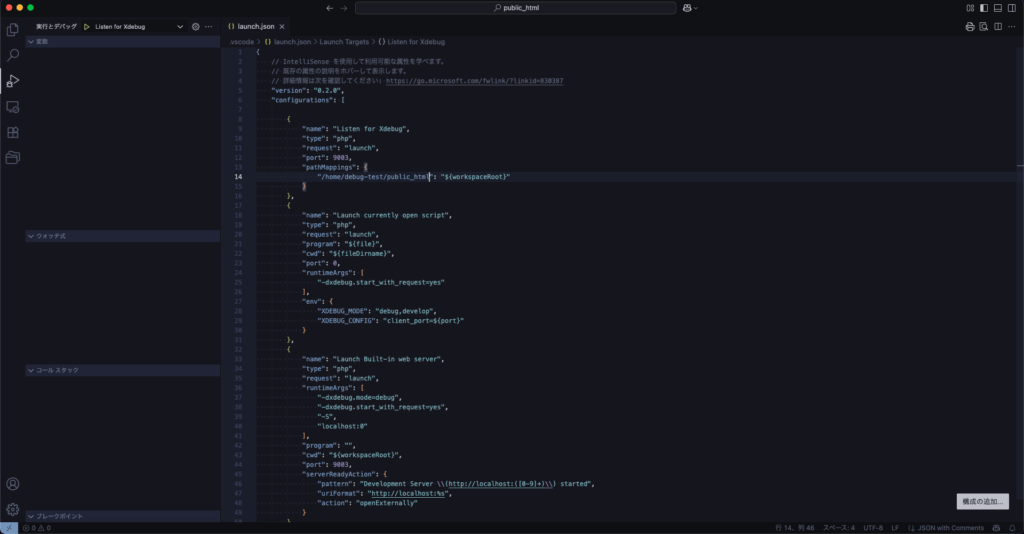Image resolution: width=1024 pixels, height=534 pixels.
Task: Click the "version": "0.2.0" line text
Action: 307,91
